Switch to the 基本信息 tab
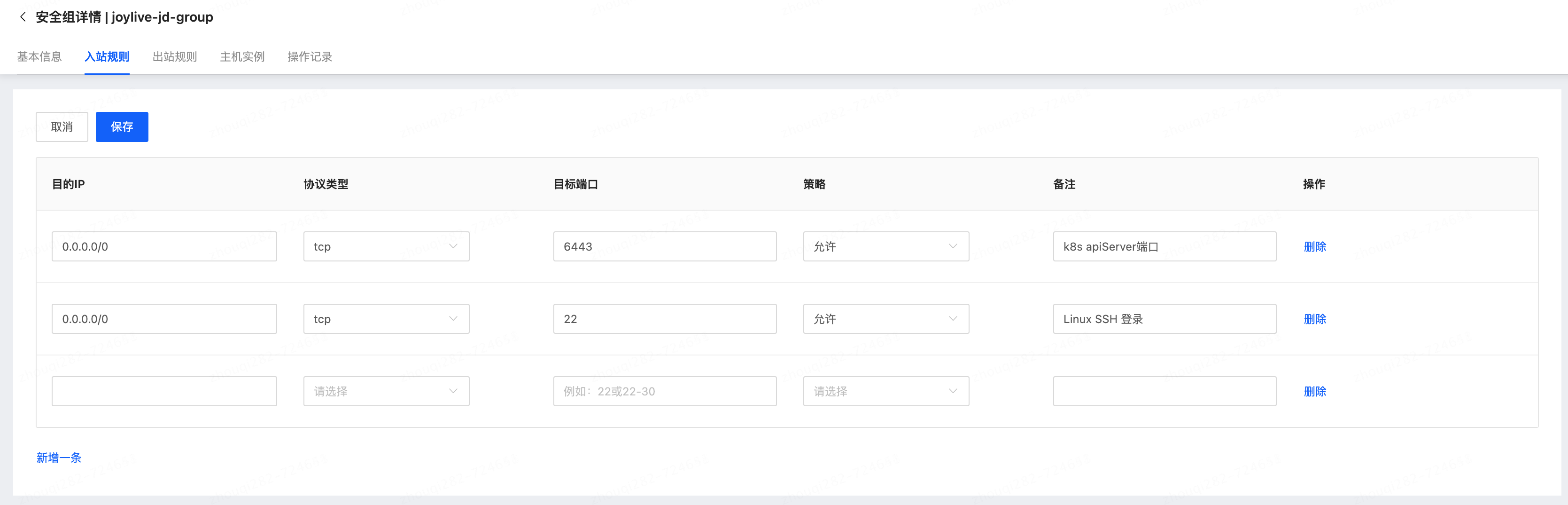1568x505 pixels. pos(39,56)
